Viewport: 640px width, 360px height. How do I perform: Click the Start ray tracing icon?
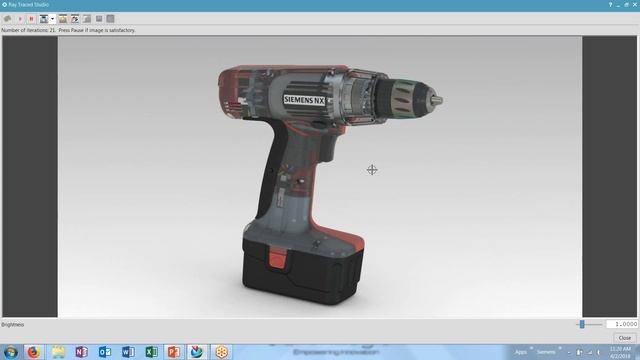point(20,19)
